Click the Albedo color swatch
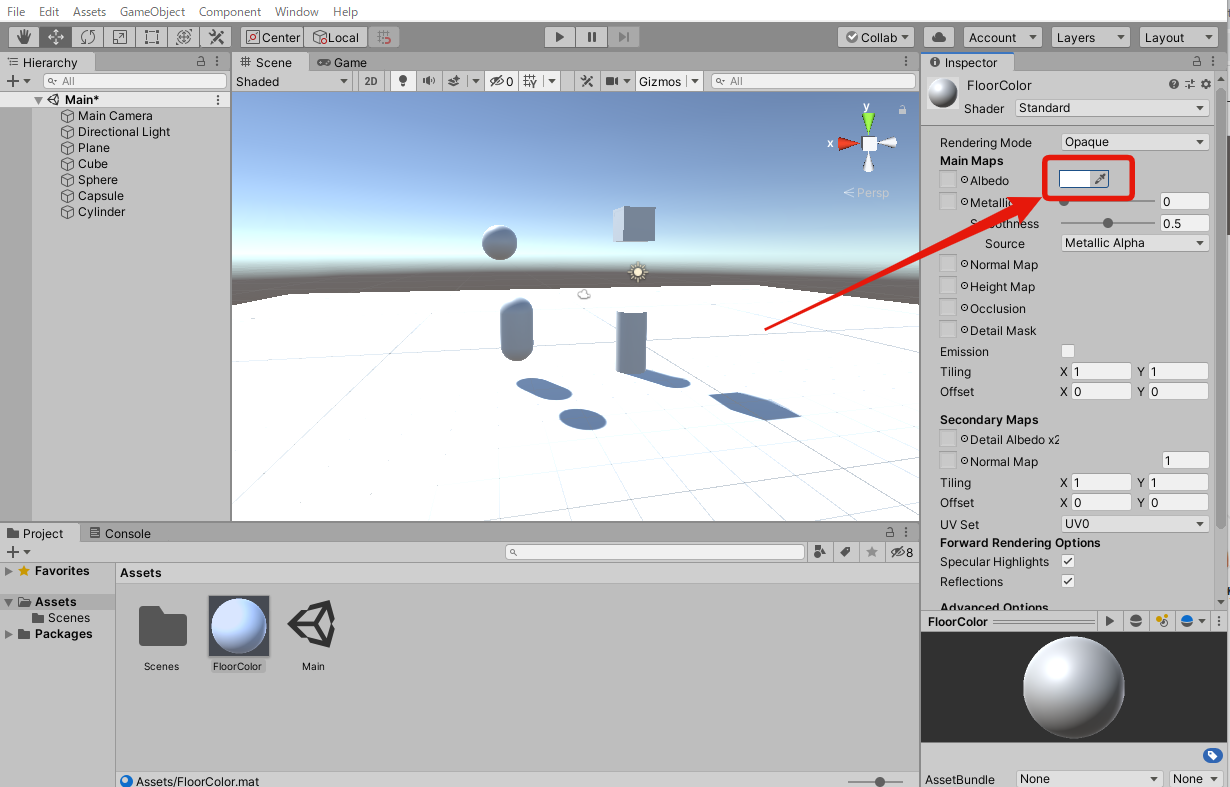 click(x=1078, y=178)
